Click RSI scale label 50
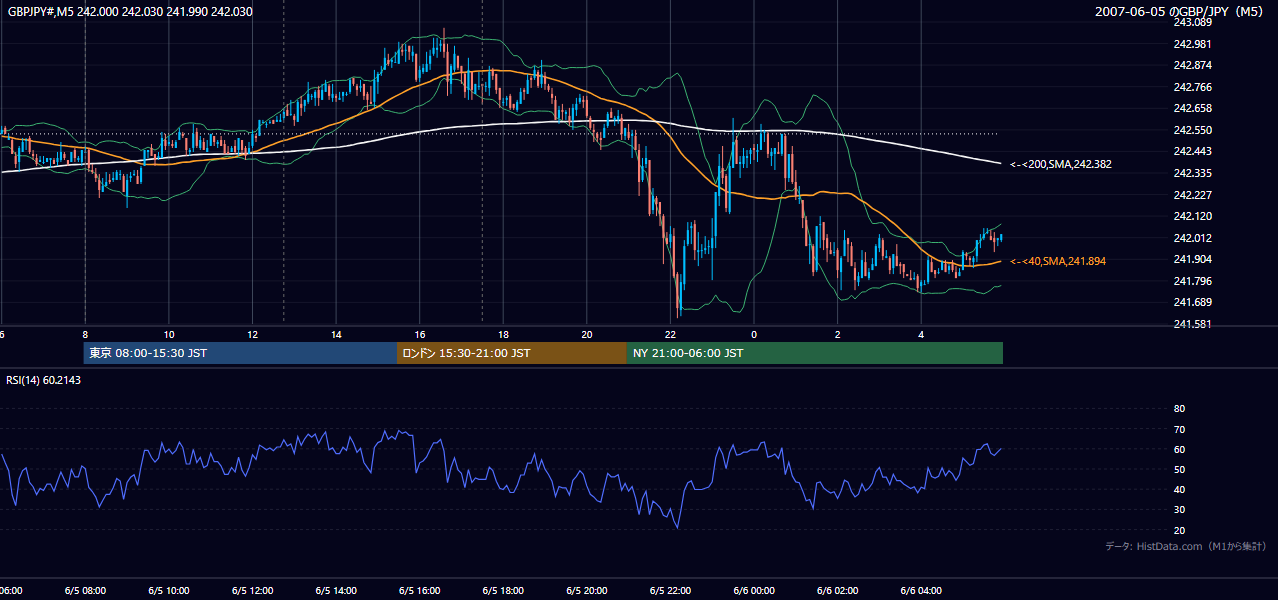Image resolution: width=1278 pixels, height=600 pixels. point(1179,469)
